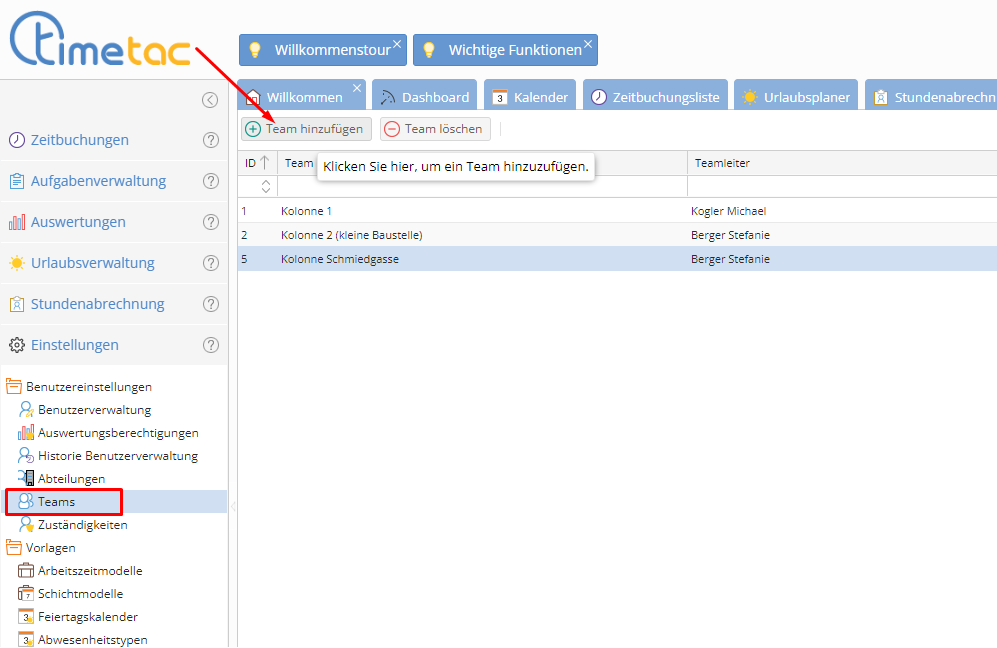Open the Zeitbuchungsliste tab
Screen dimensions: 997x648
[x=655, y=97]
